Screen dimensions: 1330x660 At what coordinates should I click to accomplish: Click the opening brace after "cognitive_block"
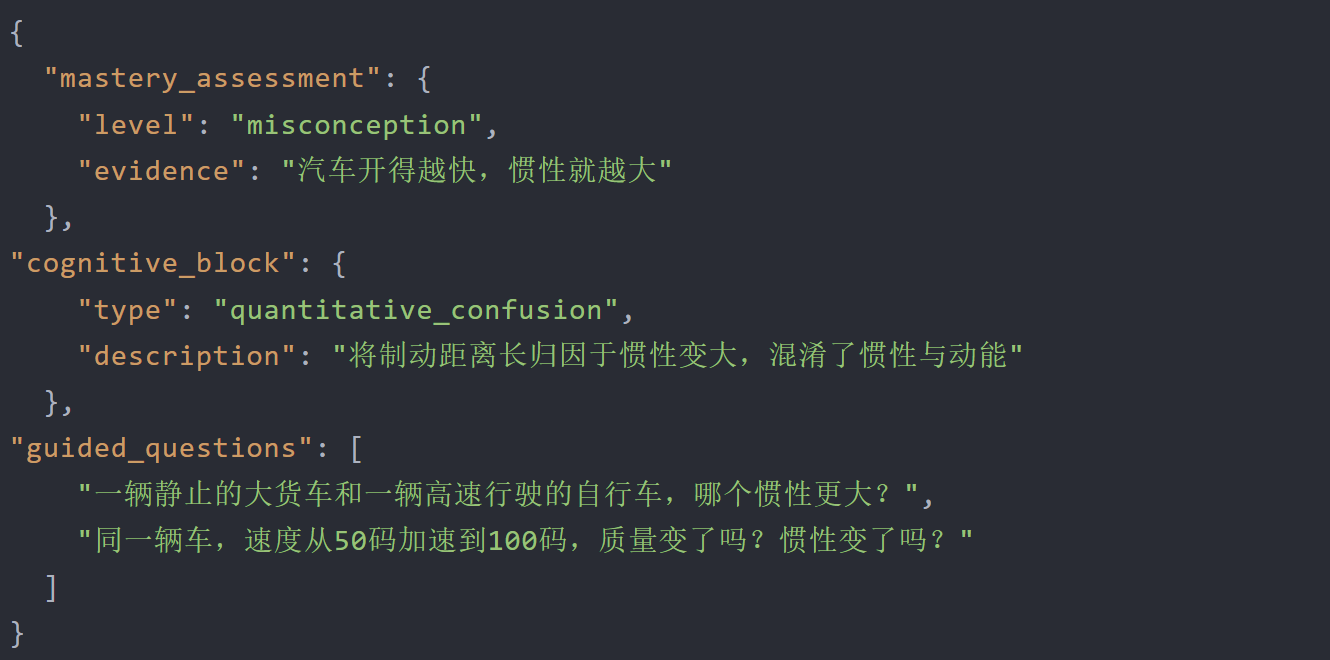coord(339,263)
